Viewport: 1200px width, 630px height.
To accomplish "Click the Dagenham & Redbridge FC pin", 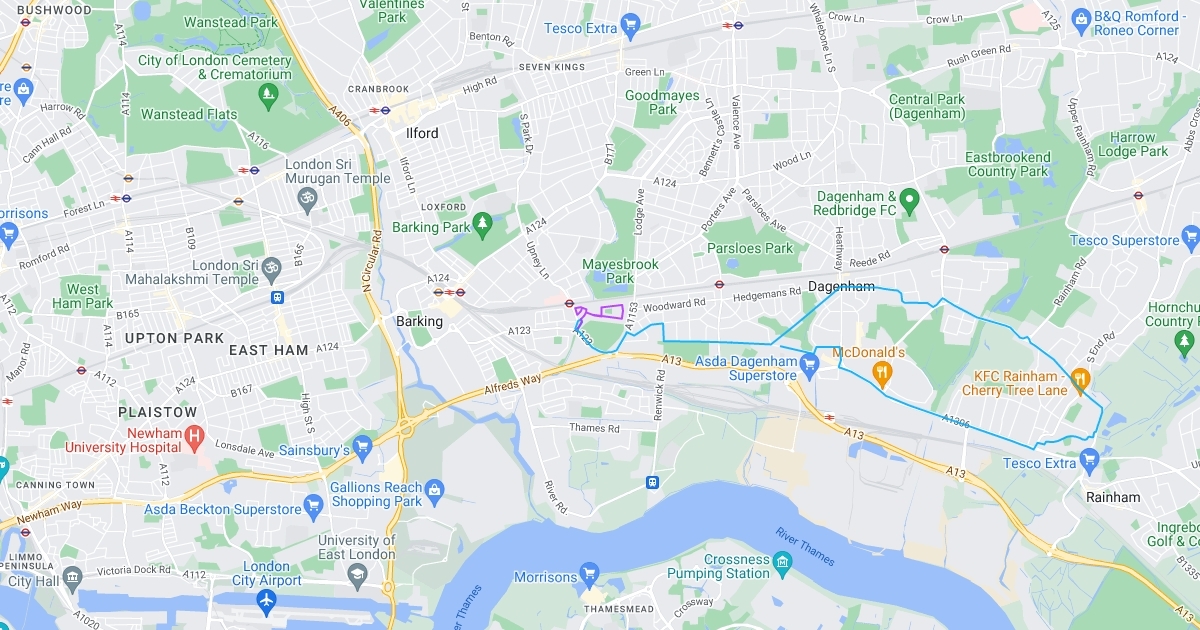I will coord(909,201).
